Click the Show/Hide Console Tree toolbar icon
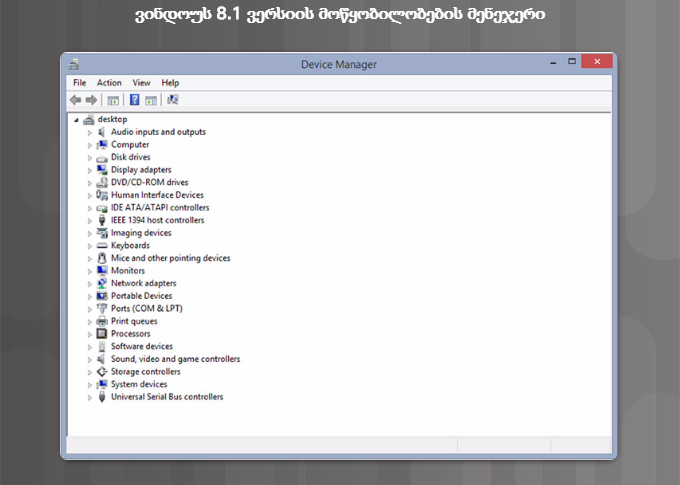Image resolution: width=680 pixels, height=485 pixels. [113, 100]
